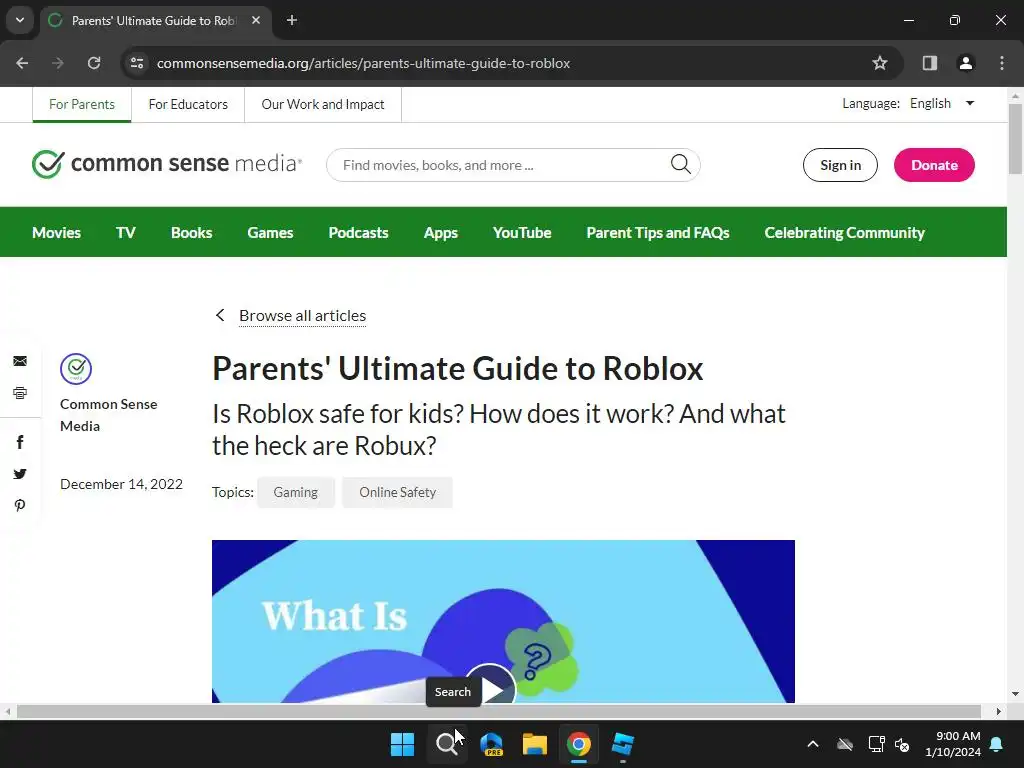The image size is (1024, 768).
Task: Click the scroll right arrow
Action: 999,711
